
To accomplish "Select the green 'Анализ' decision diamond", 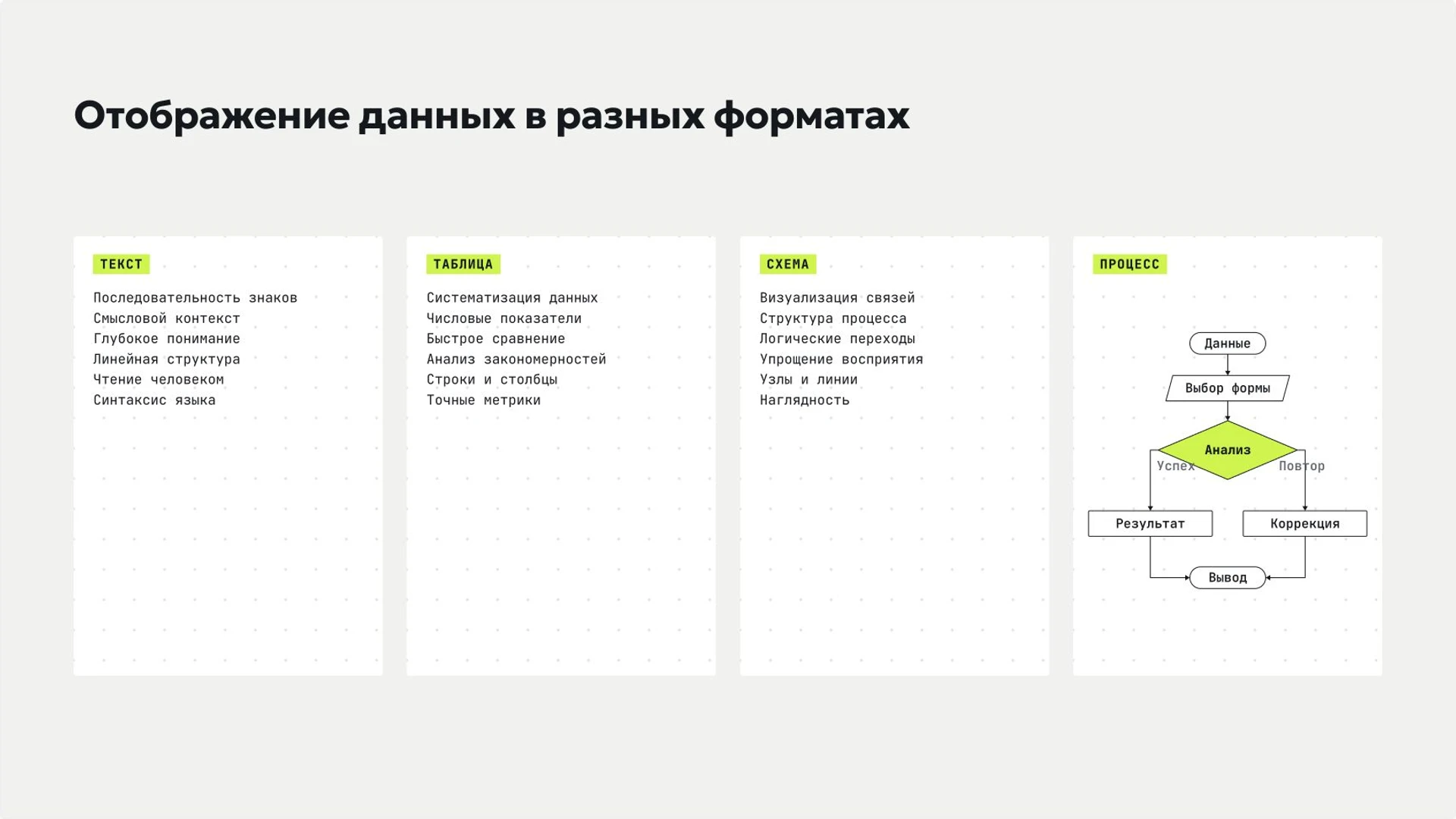I will coord(1227,450).
